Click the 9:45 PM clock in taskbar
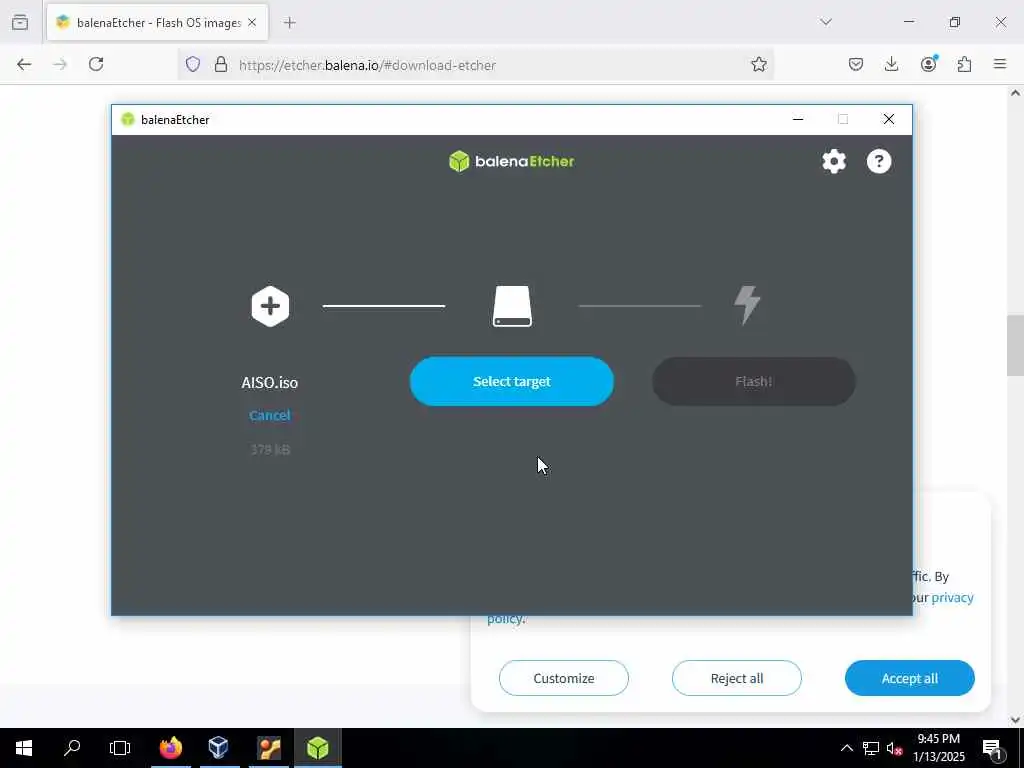Image resolution: width=1024 pixels, height=768 pixels. [938, 739]
